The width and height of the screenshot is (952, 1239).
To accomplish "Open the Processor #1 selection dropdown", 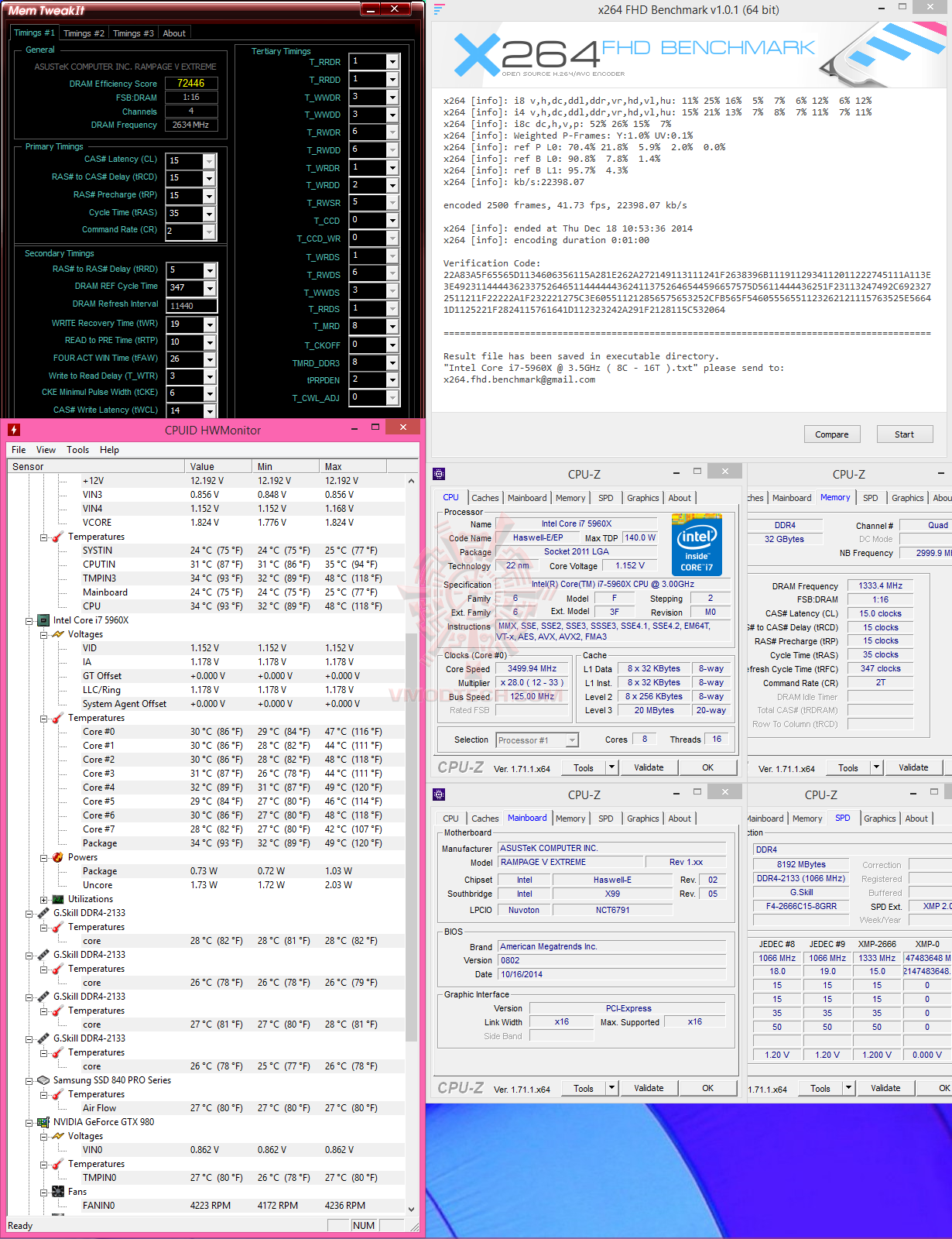I will pyautogui.click(x=572, y=740).
